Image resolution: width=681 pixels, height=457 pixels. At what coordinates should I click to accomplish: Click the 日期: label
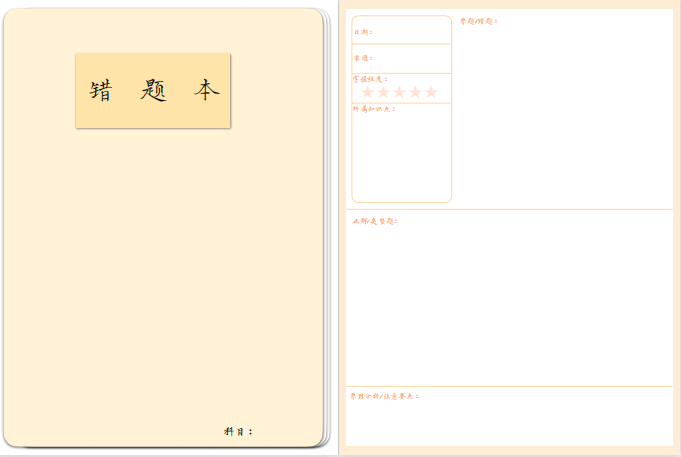363,32
